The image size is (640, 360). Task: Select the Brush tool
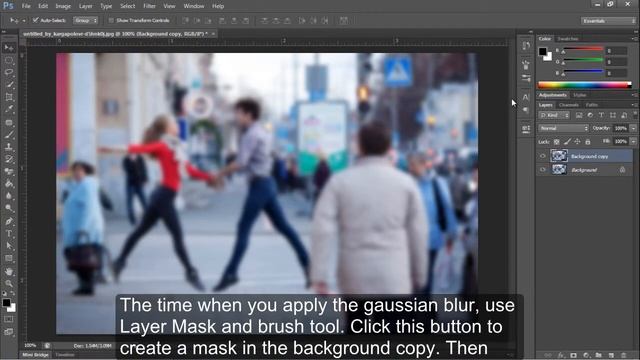[x=9, y=134]
